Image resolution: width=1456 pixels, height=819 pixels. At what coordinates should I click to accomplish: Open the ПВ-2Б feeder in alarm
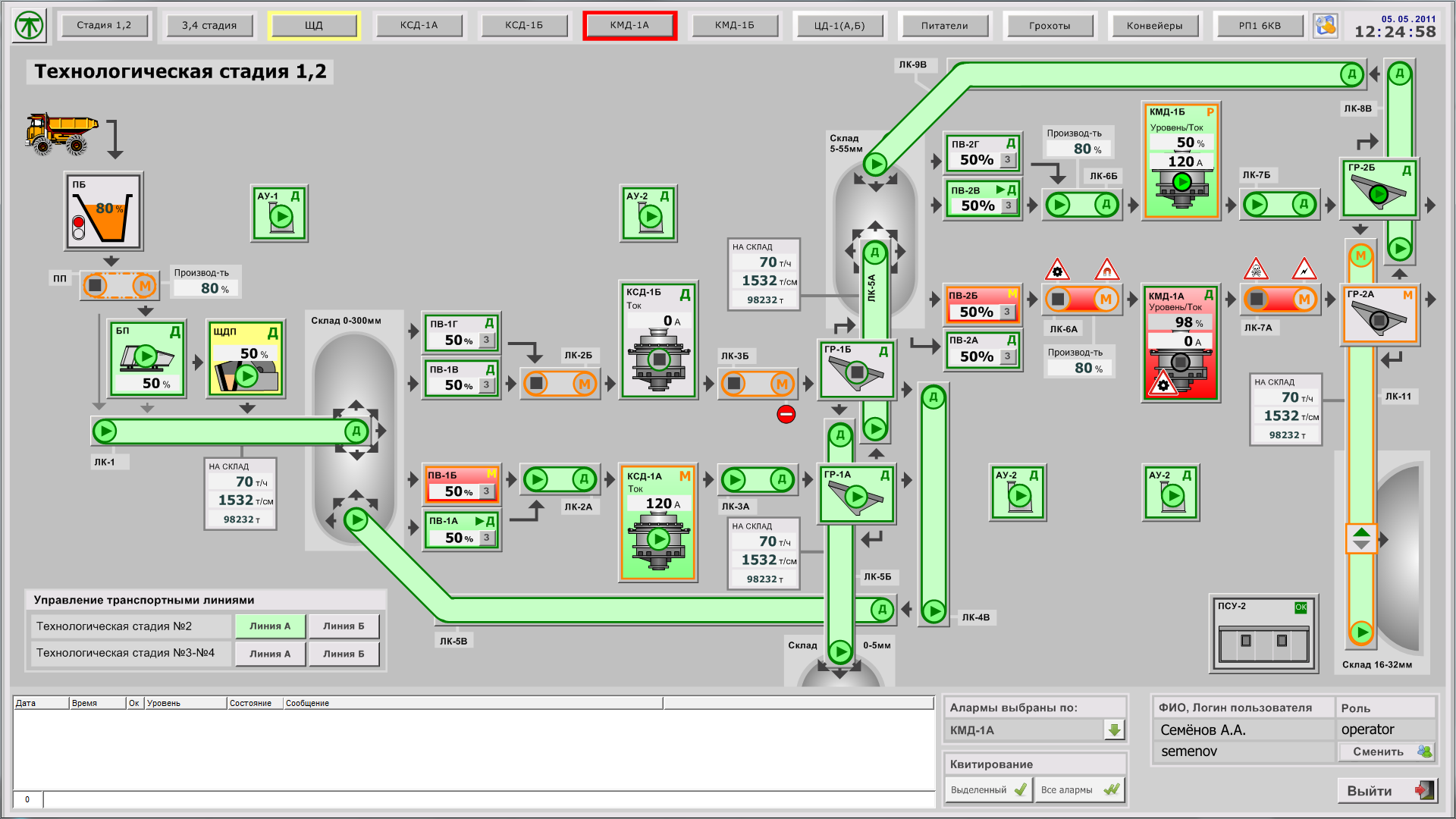click(x=984, y=304)
